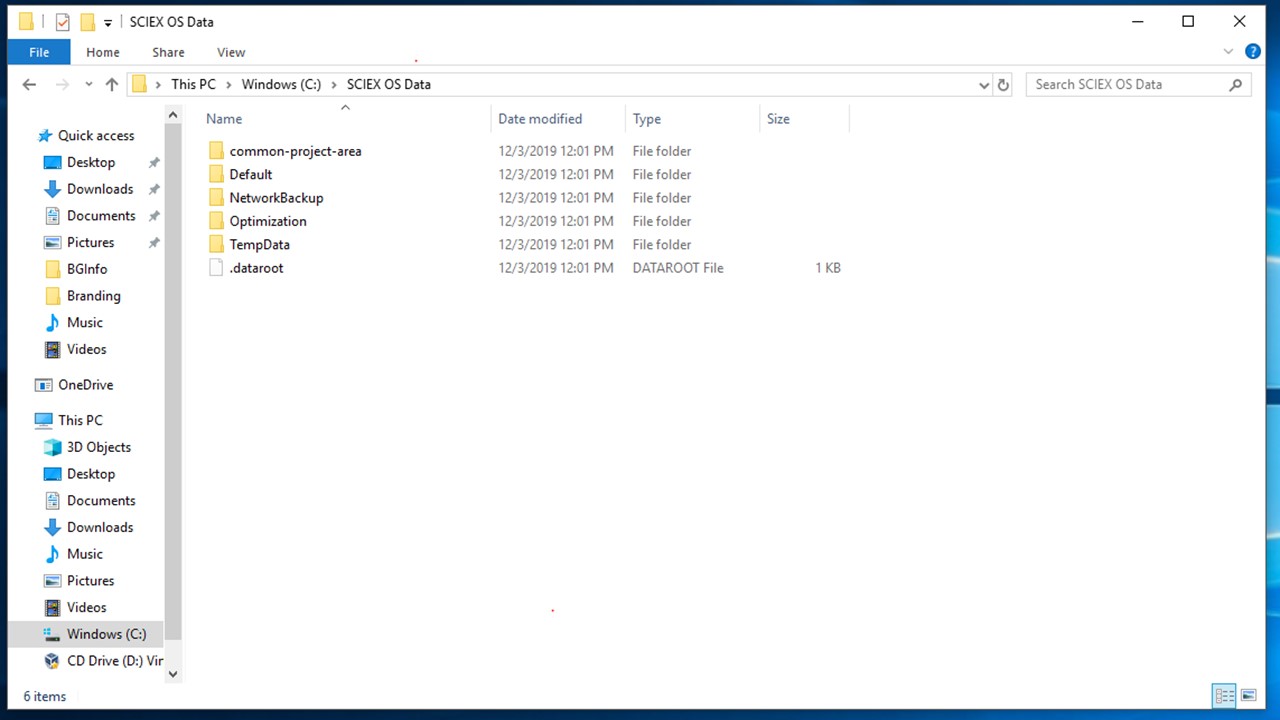Click navigation pane scroll up arrow
Image resolution: width=1280 pixels, height=720 pixels.
(x=172, y=116)
